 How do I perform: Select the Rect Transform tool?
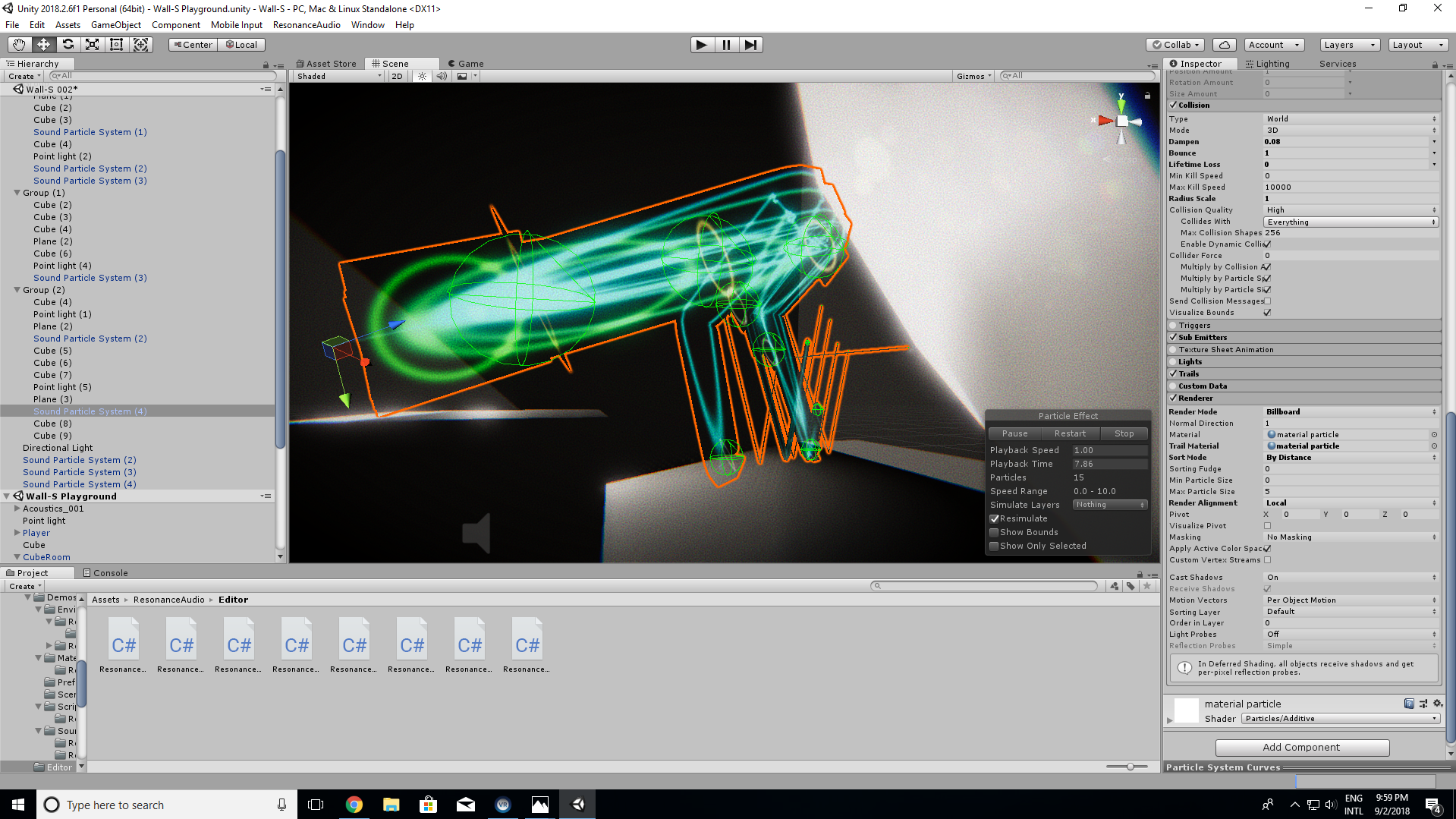click(116, 45)
